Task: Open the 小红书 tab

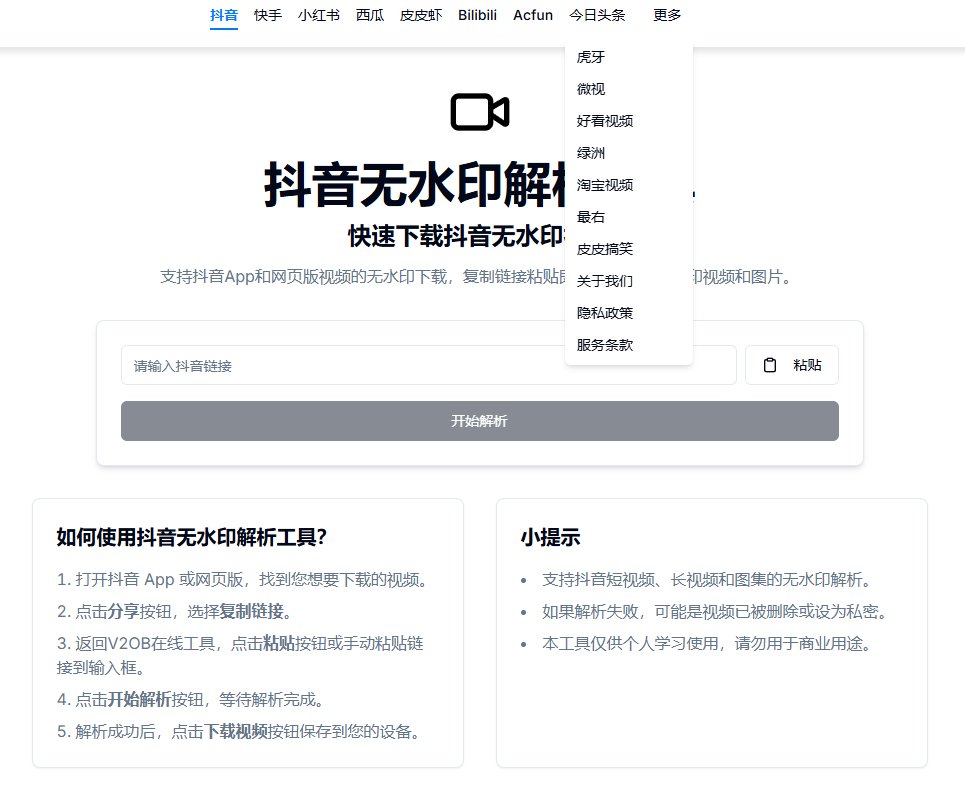Action: coord(319,15)
